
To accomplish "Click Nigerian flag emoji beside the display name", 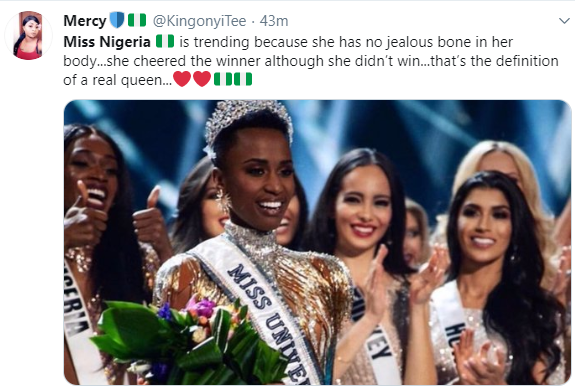I will click(x=137, y=20).
